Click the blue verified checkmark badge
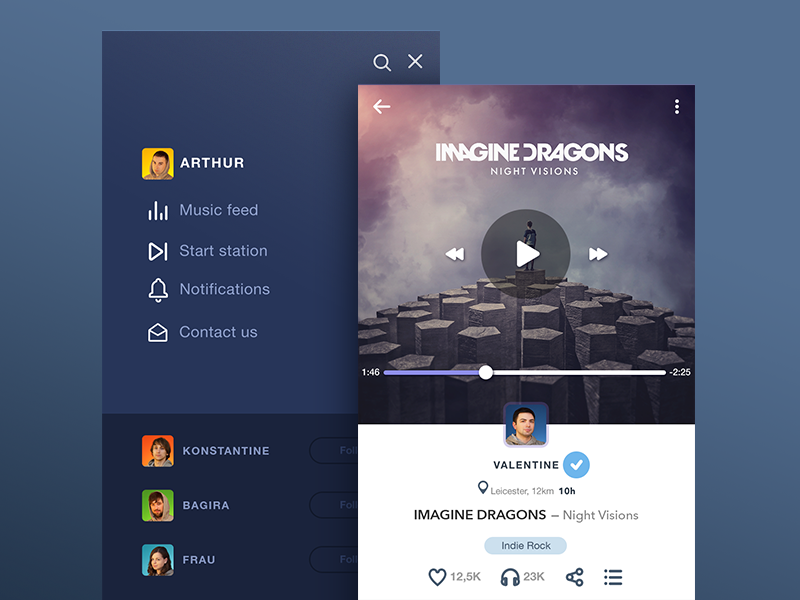The image size is (800, 600). (x=577, y=465)
